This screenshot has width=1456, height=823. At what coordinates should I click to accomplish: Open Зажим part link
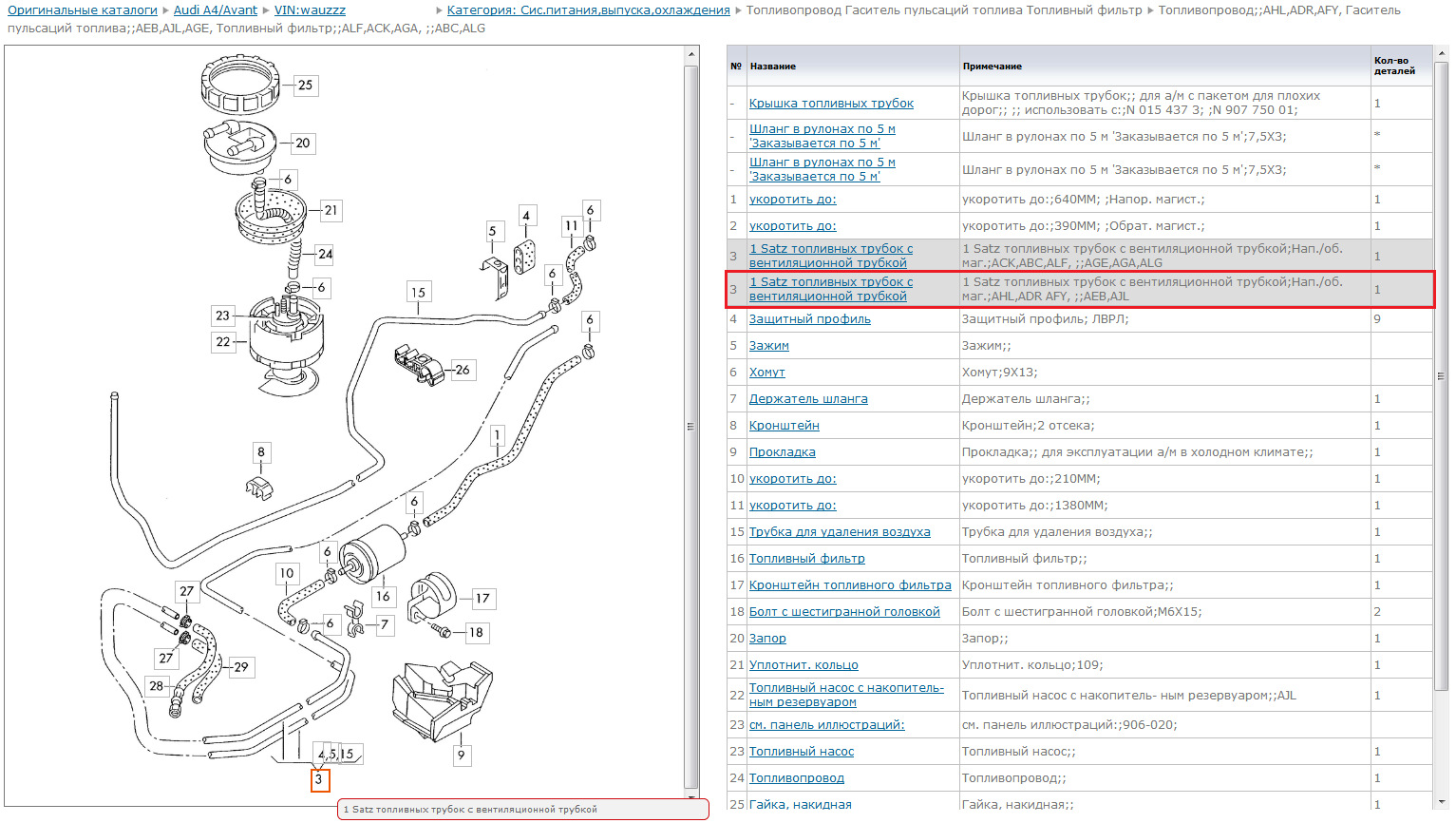(769, 346)
